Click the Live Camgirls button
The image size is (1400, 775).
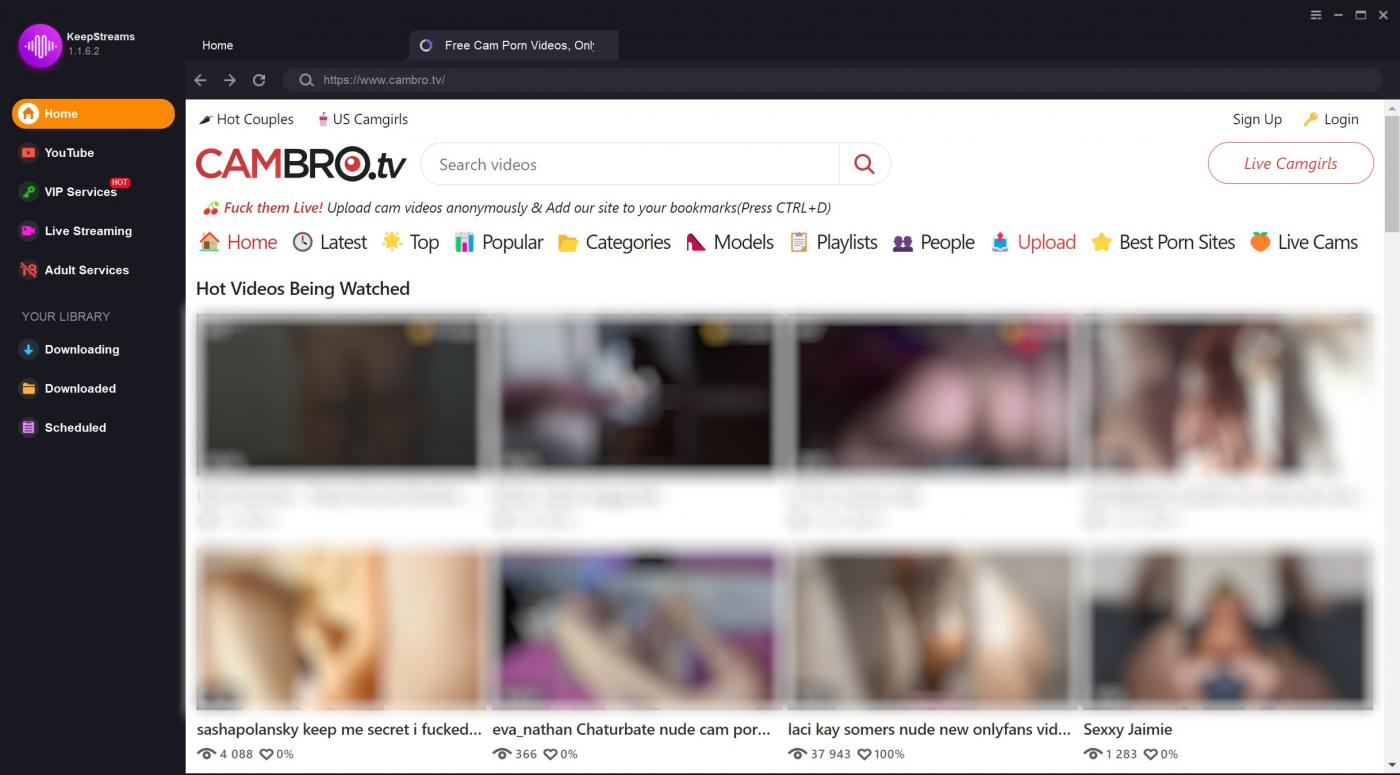(1290, 164)
